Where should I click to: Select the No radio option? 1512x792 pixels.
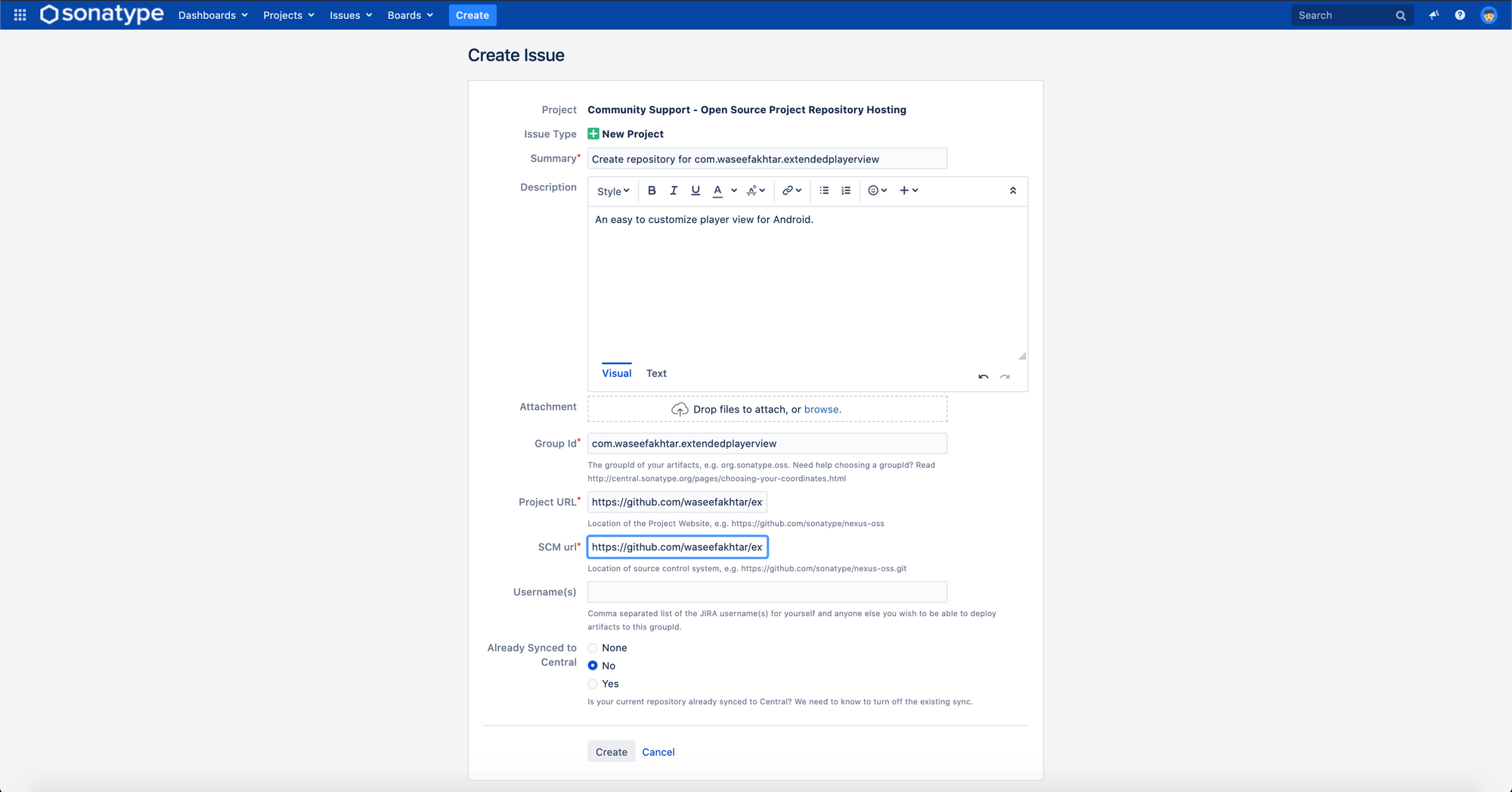click(x=593, y=666)
